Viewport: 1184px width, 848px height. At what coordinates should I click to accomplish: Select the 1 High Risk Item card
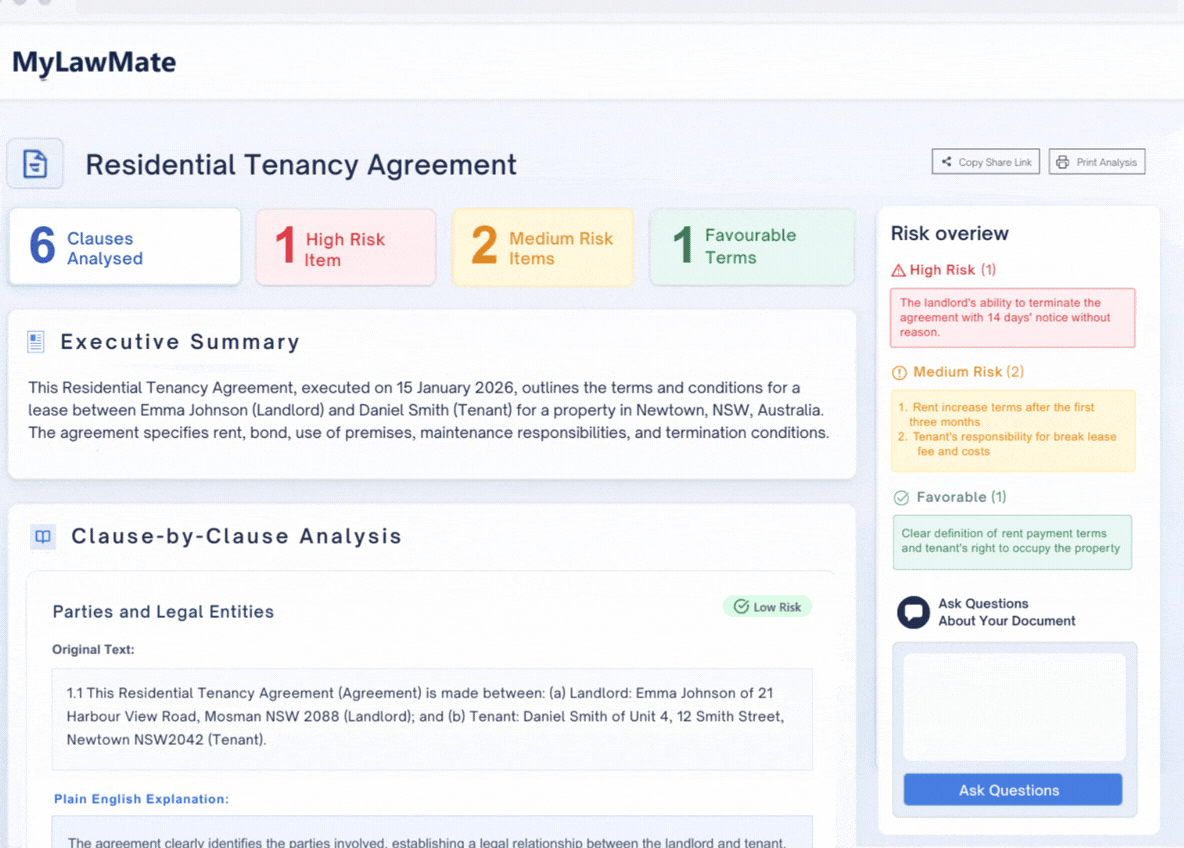[x=345, y=248]
